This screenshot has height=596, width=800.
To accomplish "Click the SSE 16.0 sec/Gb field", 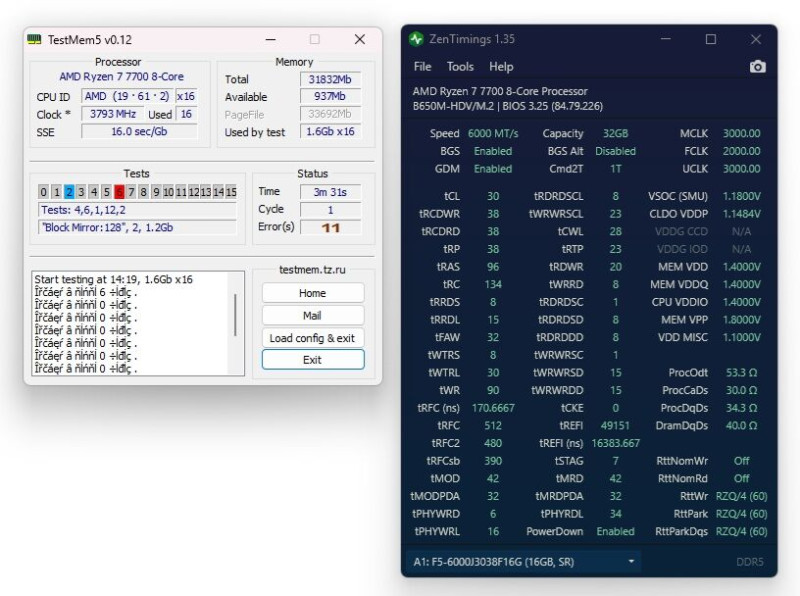I will (139, 131).
